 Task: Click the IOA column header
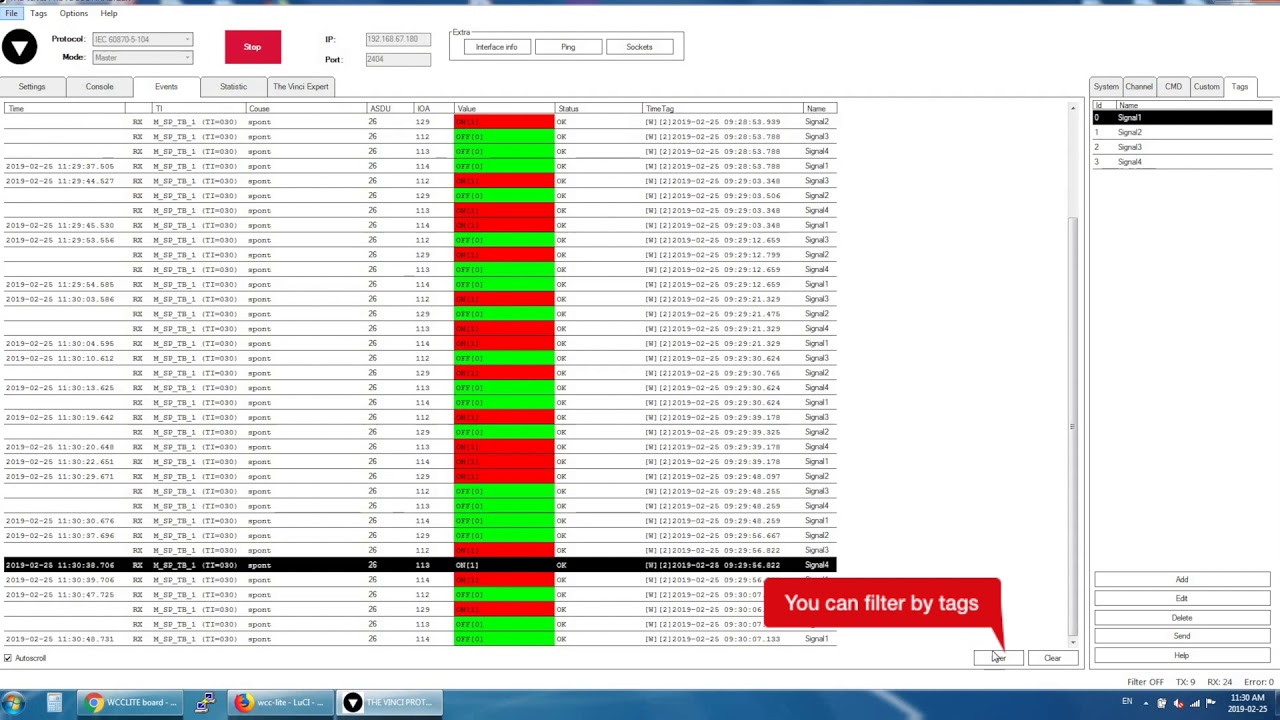(x=434, y=108)
